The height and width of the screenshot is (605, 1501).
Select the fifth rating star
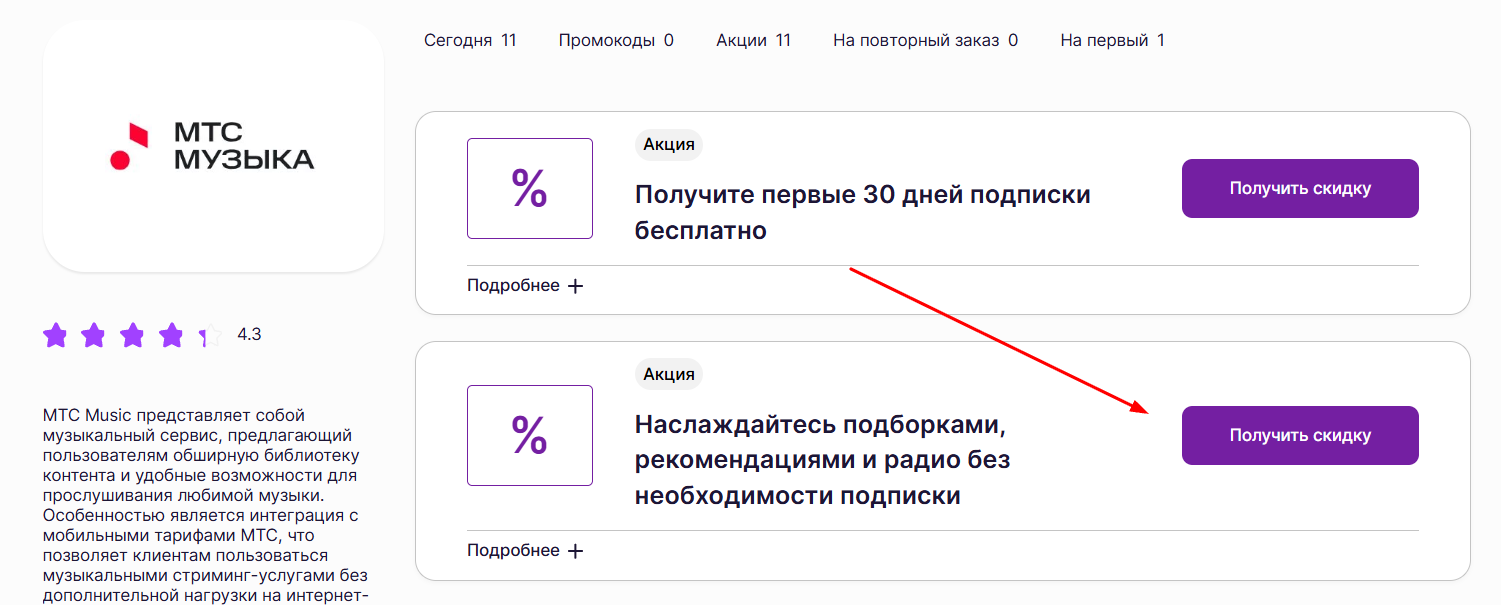(208, 335)
